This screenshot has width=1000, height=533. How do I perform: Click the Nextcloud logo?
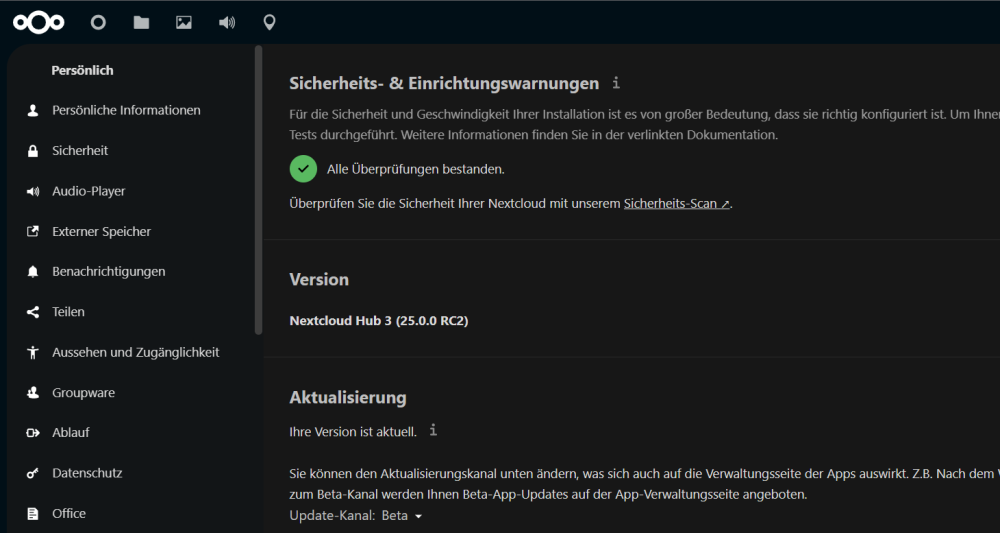(x=39, y=23)
